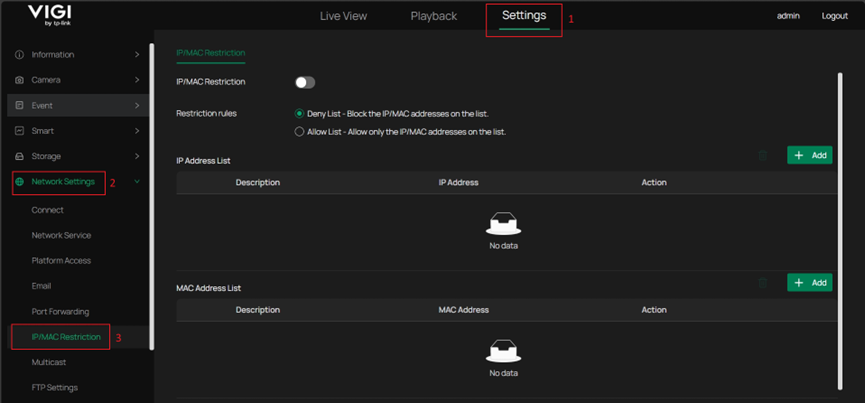
Task: Click Description header in IP Address List
Action: 258,182
